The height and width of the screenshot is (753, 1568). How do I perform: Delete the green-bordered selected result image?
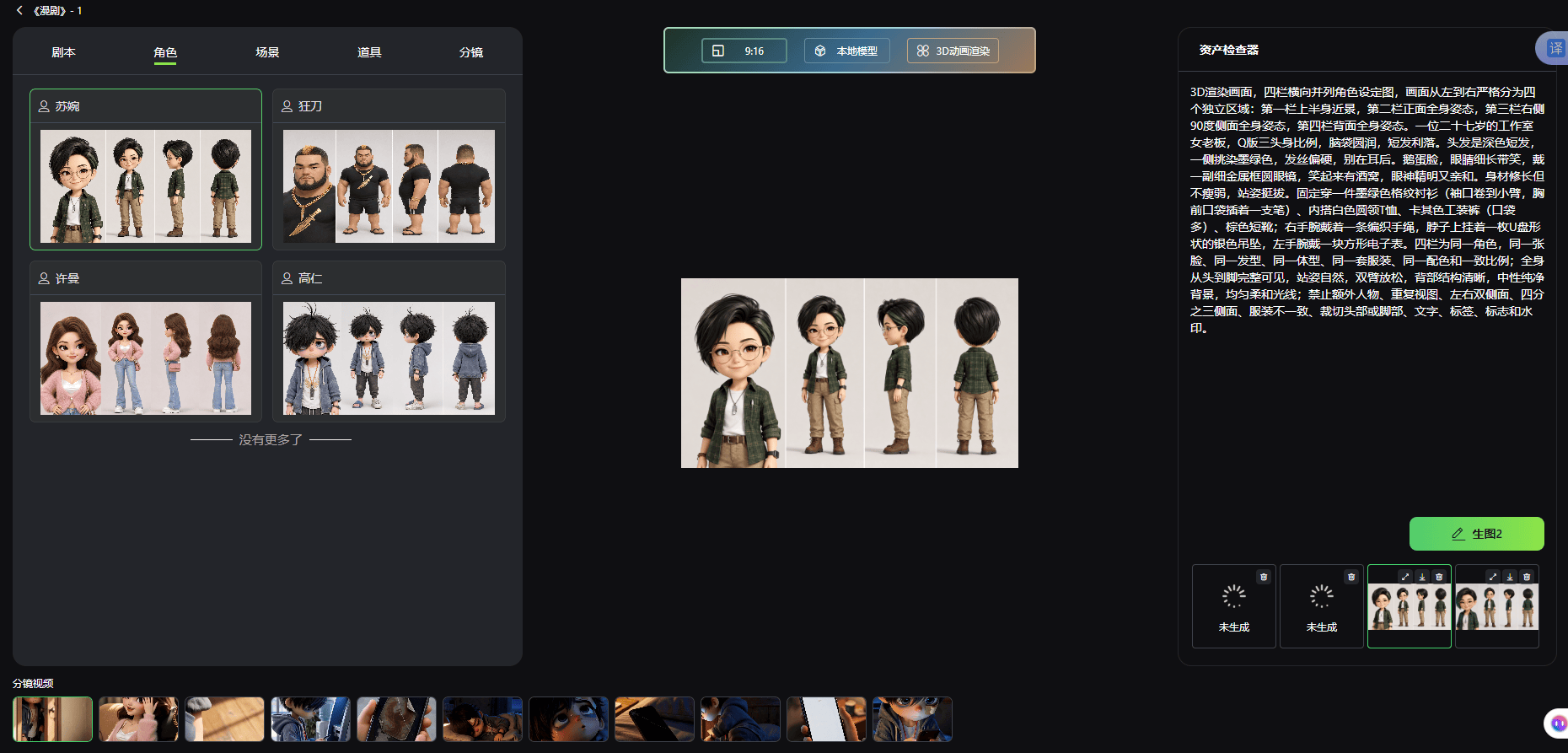pyautogui.click(x=1439, y=577)
